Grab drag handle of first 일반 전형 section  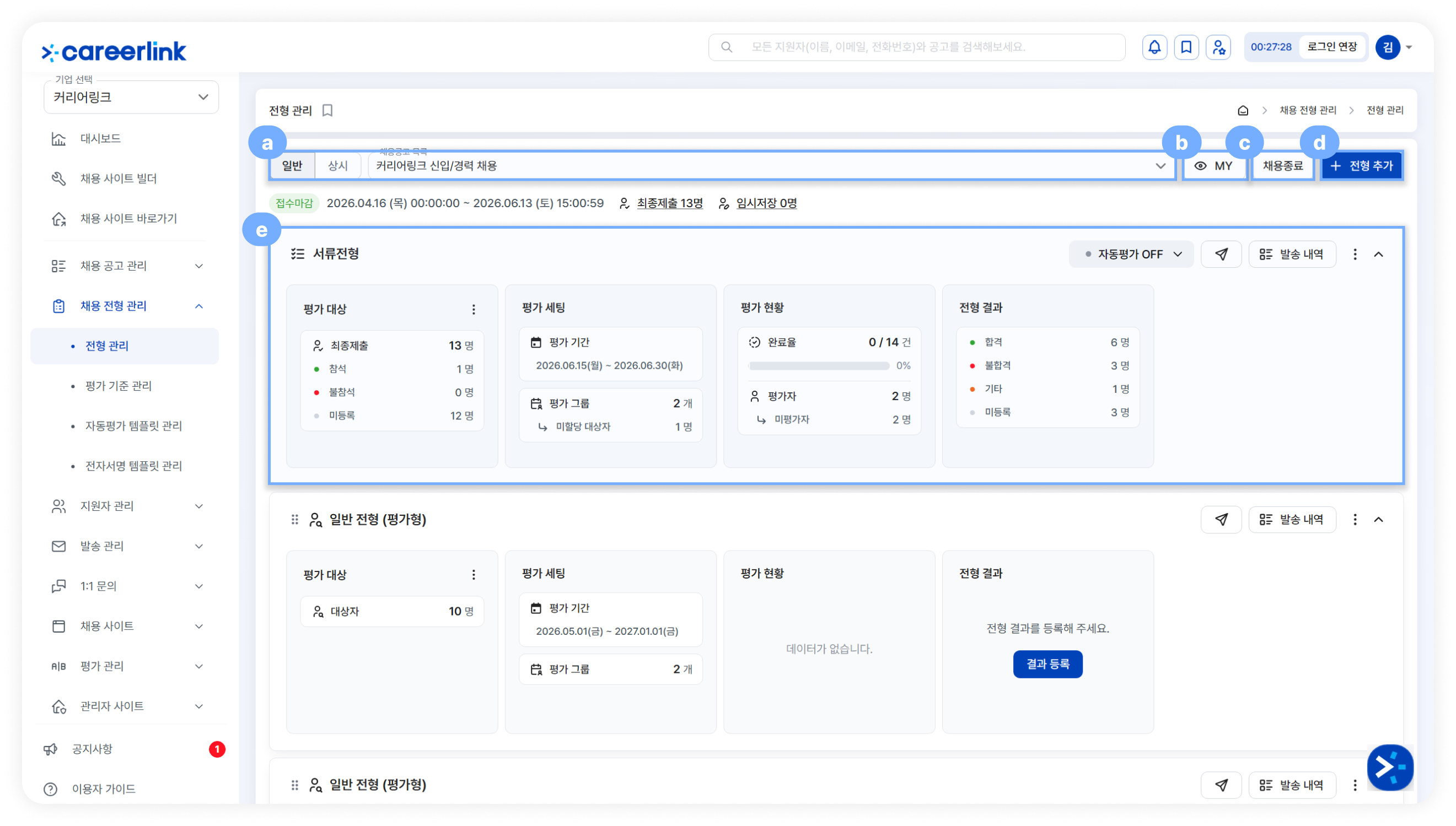(294, 520)
